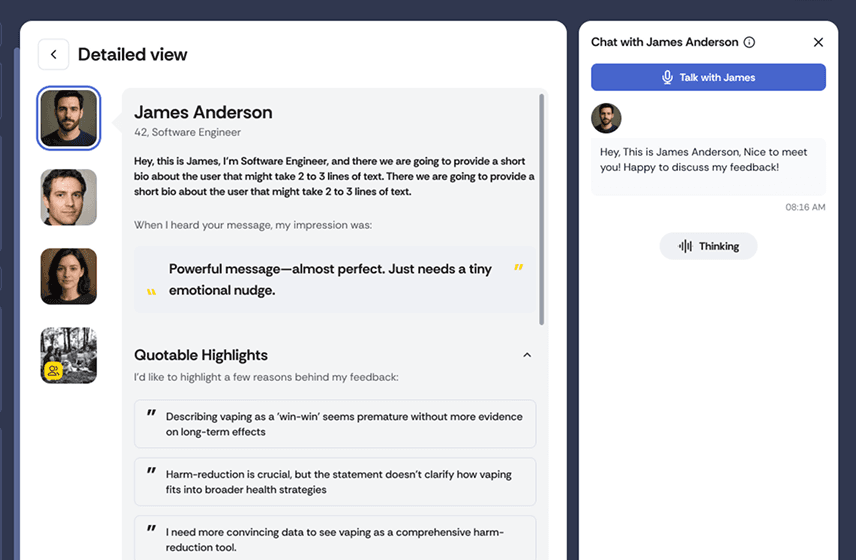This screenshot has width=856, height=560.
Task: Select the second persona thumbnail, man in suit
Action: pos(68,197)
